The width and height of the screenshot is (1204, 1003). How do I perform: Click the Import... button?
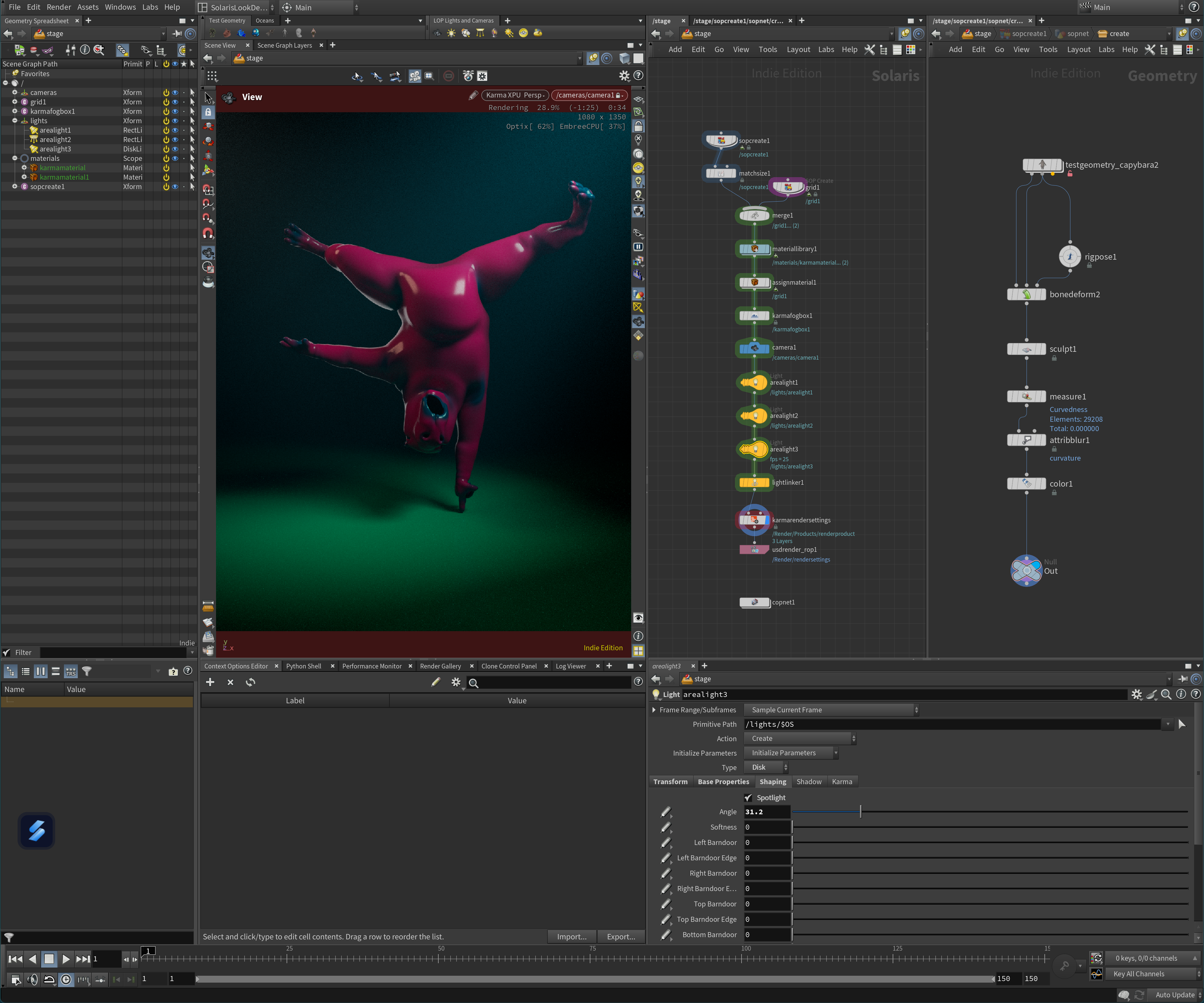pos(572,937)
